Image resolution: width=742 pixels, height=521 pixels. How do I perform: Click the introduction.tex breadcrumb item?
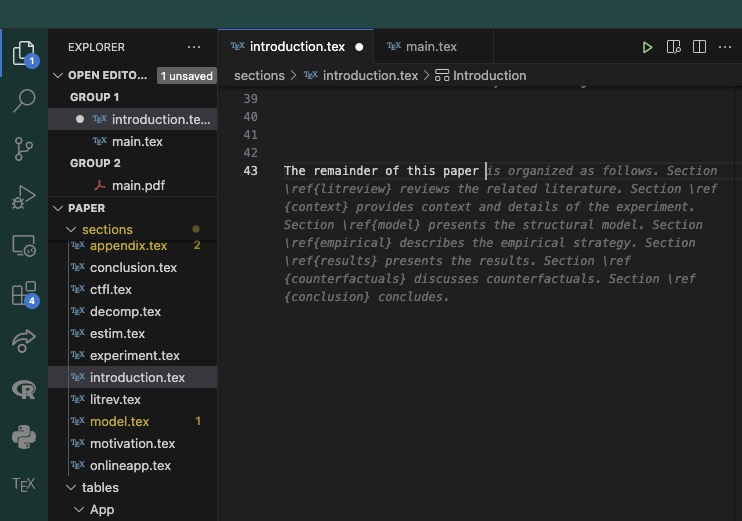click(x=370, y=76)
